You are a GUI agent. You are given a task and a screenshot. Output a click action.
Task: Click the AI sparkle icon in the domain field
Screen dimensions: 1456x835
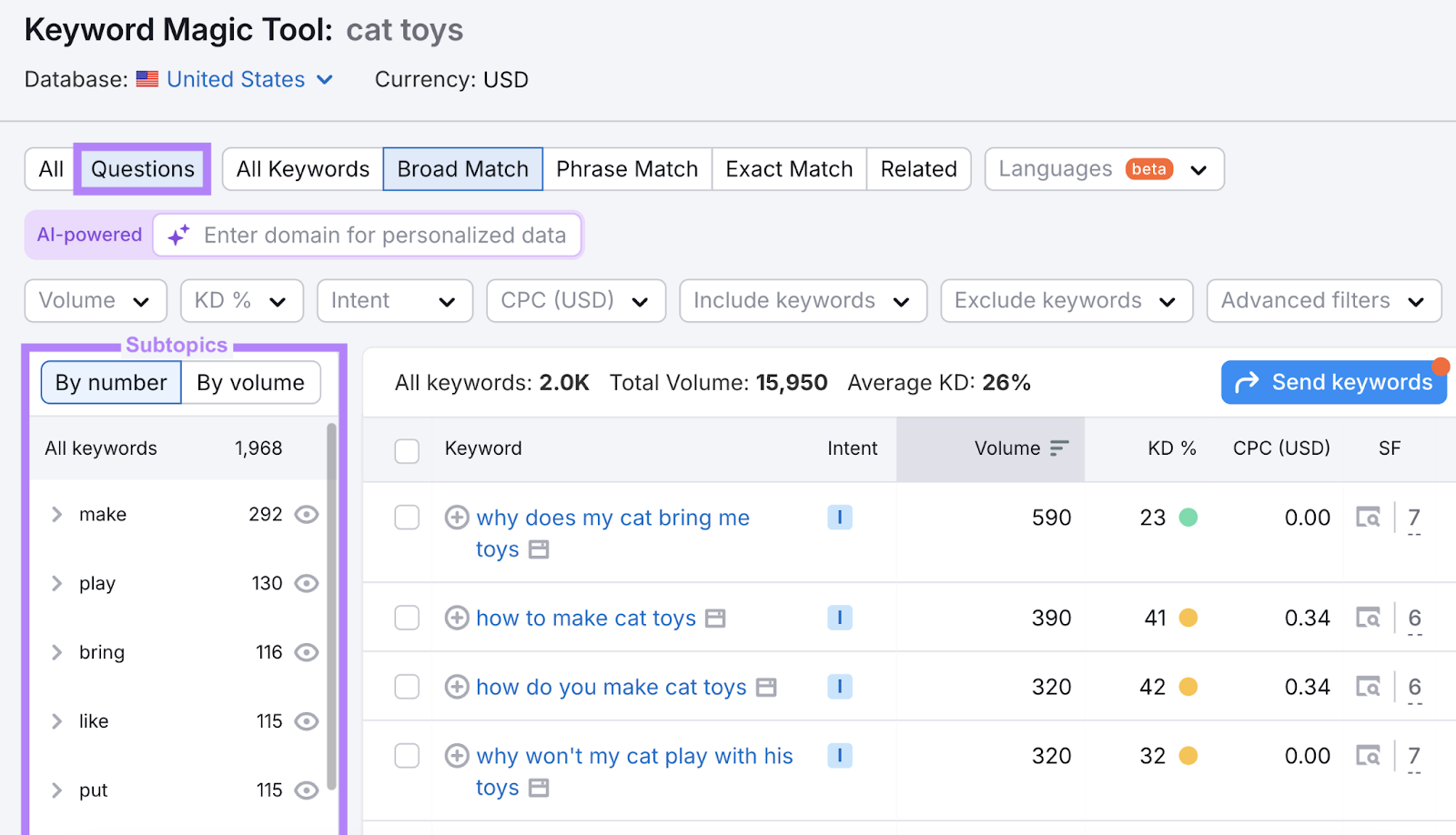point(177,235)
